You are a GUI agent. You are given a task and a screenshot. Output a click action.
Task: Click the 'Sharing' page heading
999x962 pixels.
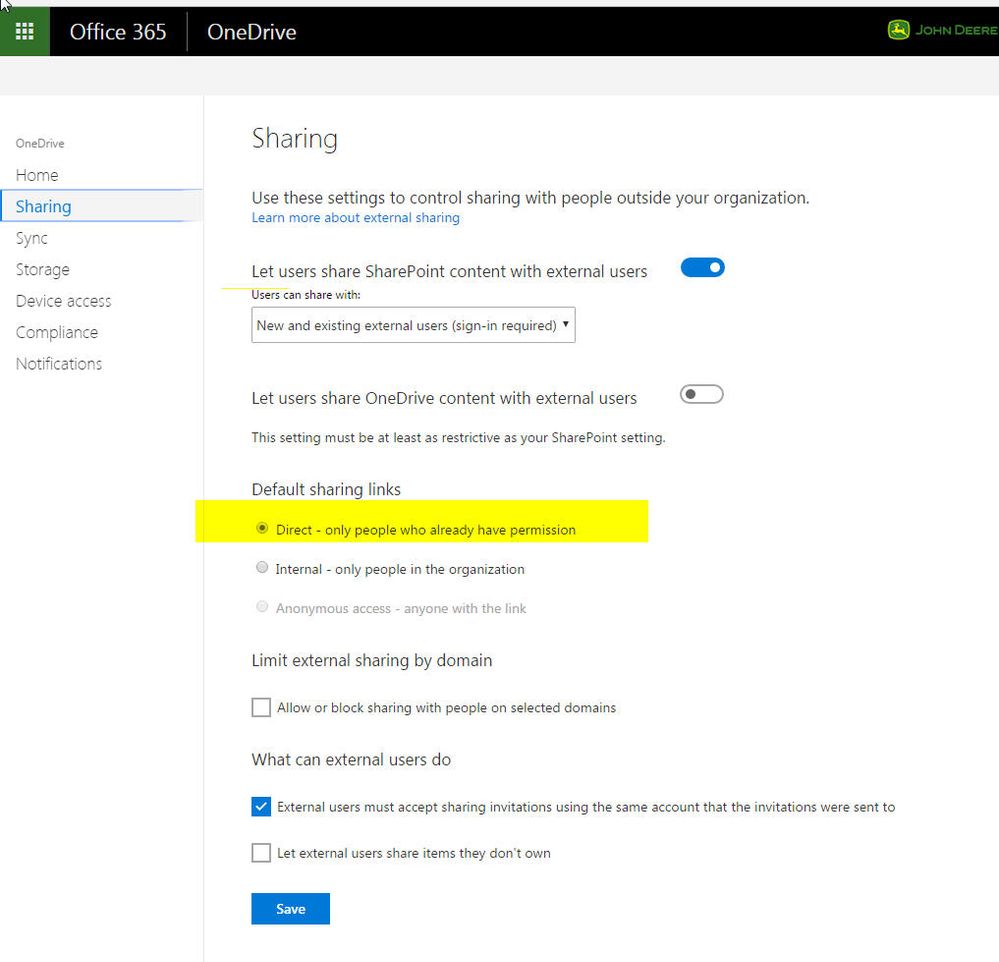pos(295,139)
